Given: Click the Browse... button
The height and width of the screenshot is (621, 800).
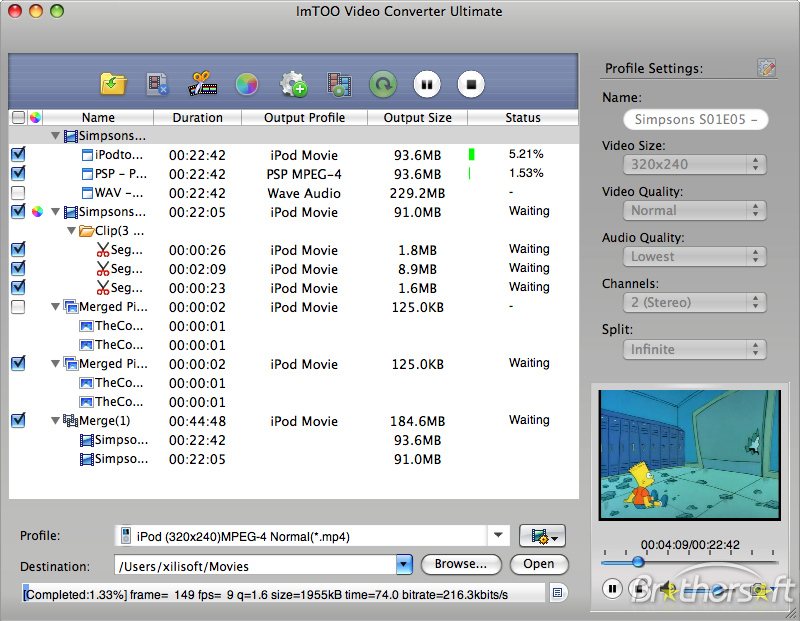Looking at the screenshot, I should [461, 564].
